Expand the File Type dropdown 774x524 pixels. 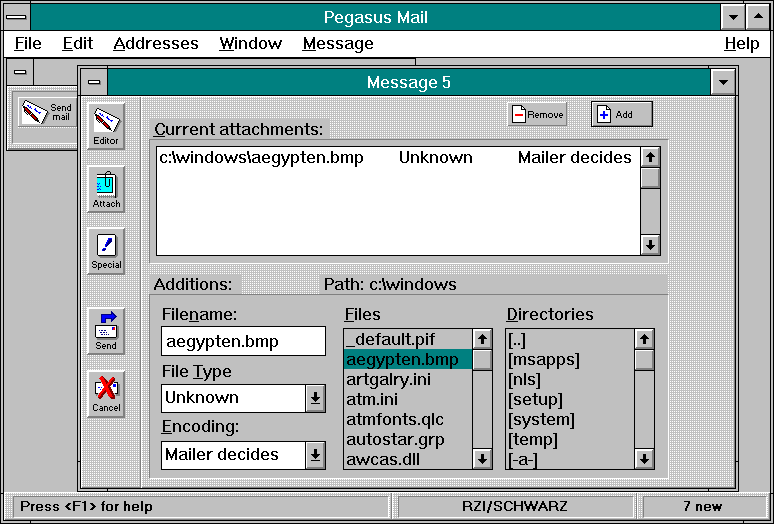point(315,398)
